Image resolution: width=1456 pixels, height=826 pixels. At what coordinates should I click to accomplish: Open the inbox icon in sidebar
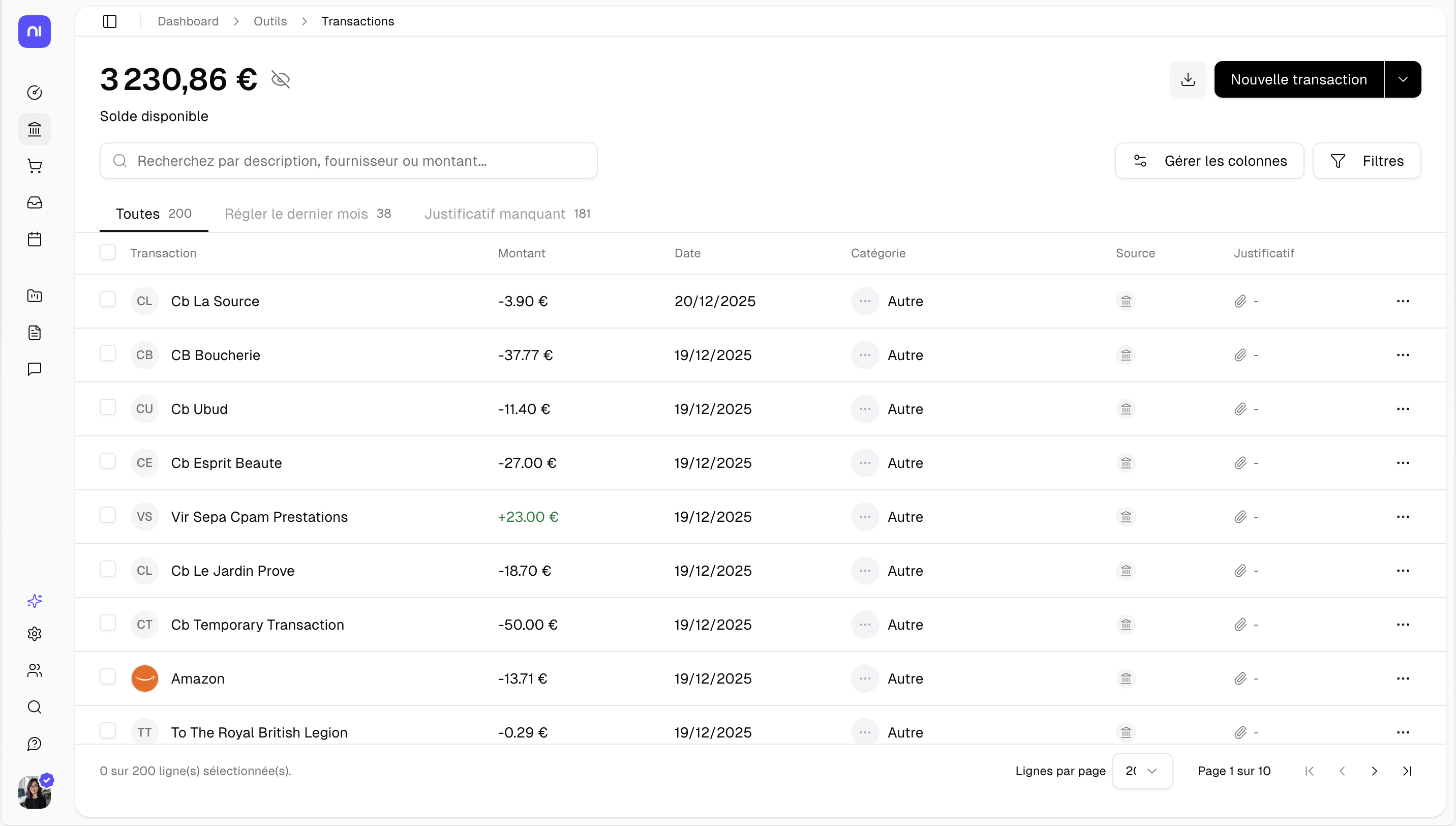pos(35,202)
